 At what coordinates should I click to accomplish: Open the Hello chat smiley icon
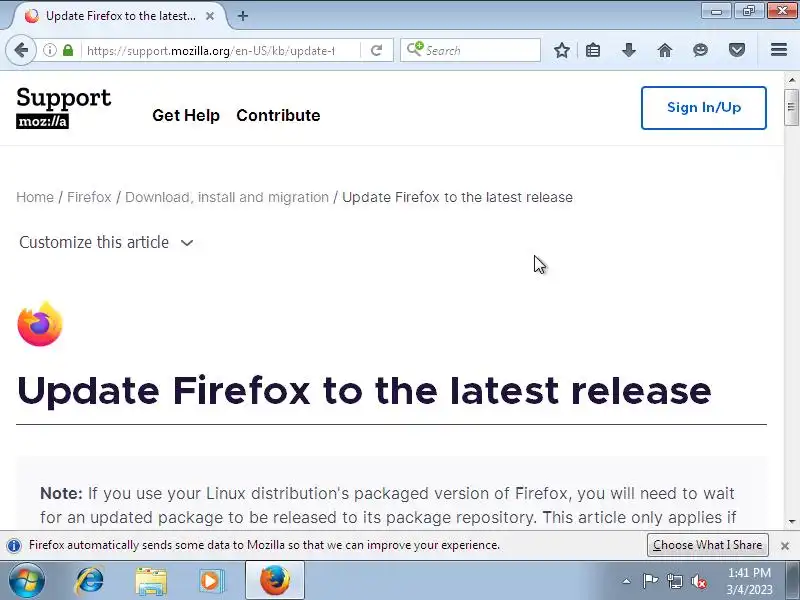click(701, 51)
